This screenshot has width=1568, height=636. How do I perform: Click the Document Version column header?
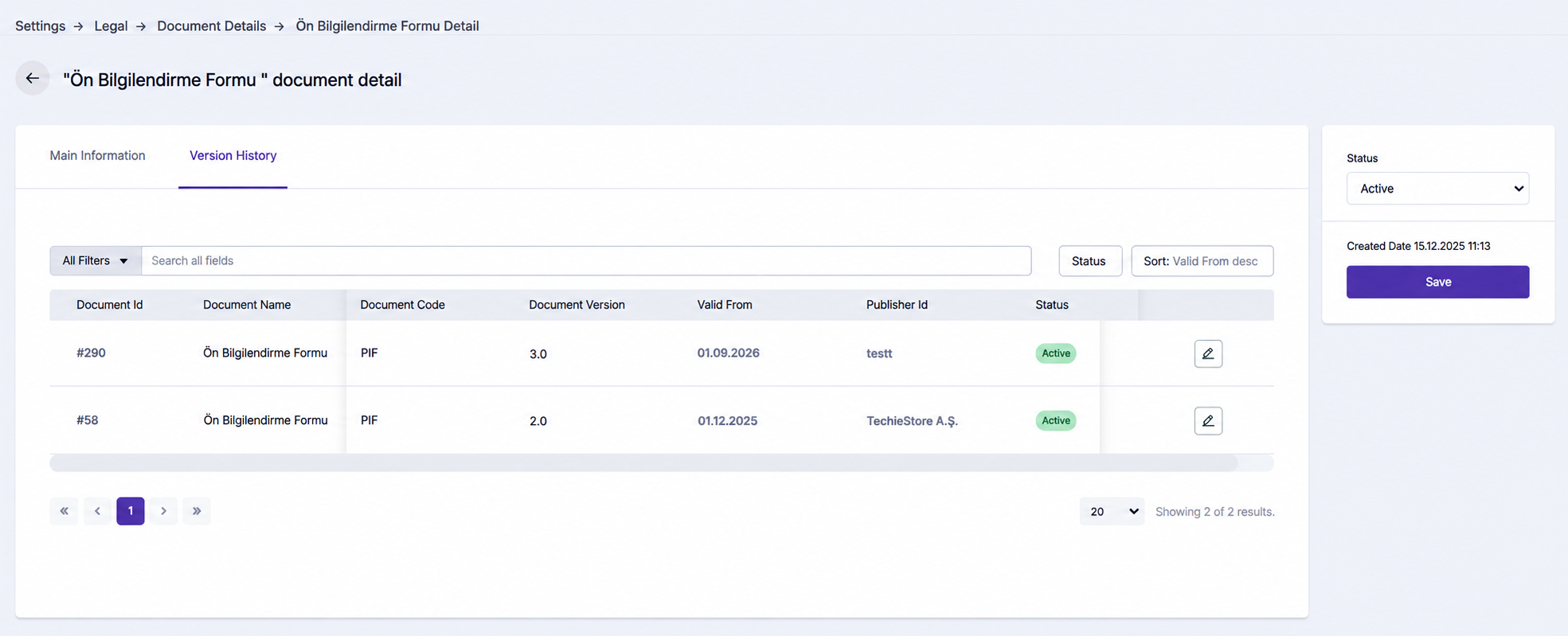pos(577,305)
